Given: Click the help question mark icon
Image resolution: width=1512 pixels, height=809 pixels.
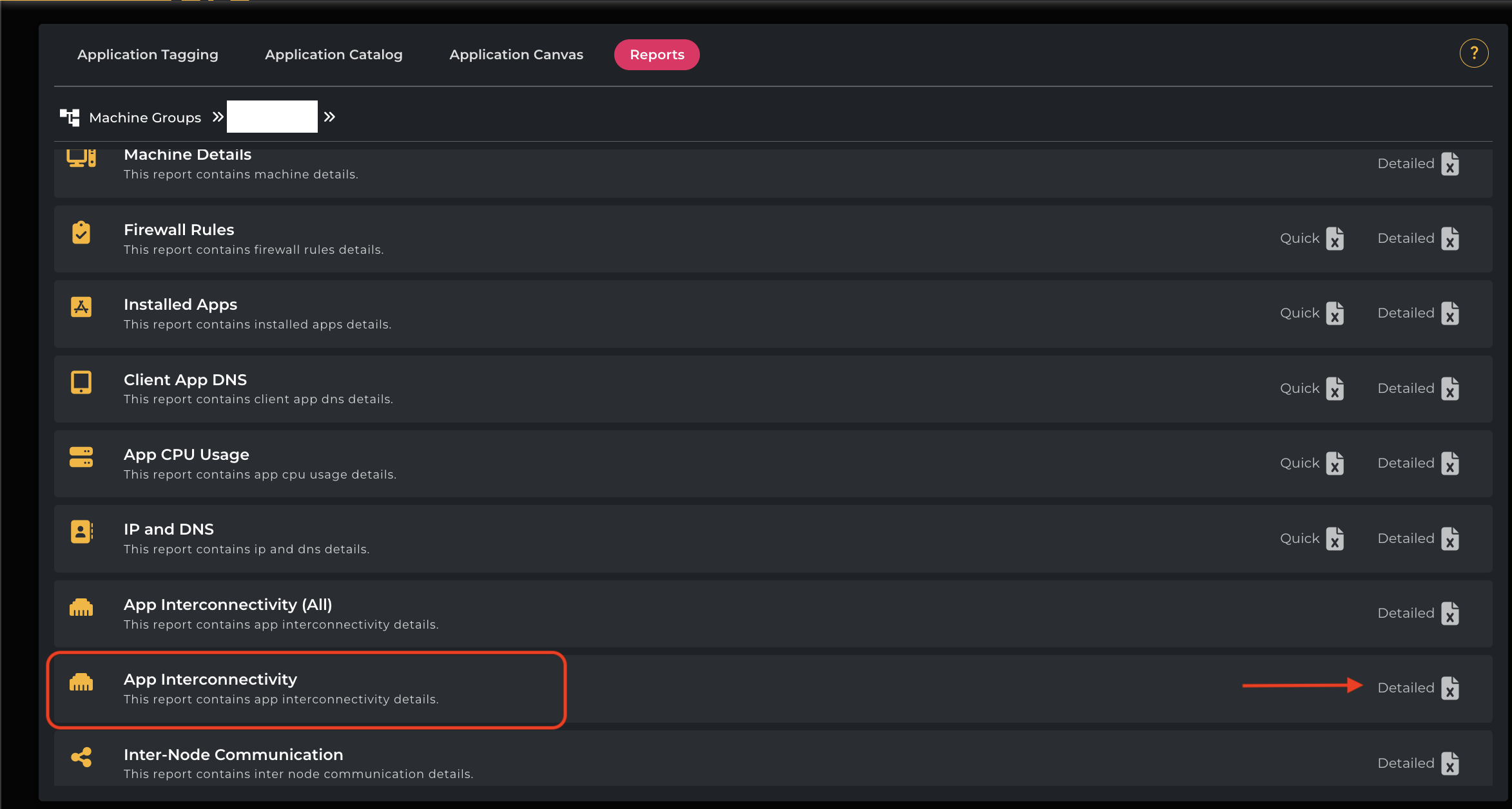Looking at the screenshot, I should (x=1473, y=53).
